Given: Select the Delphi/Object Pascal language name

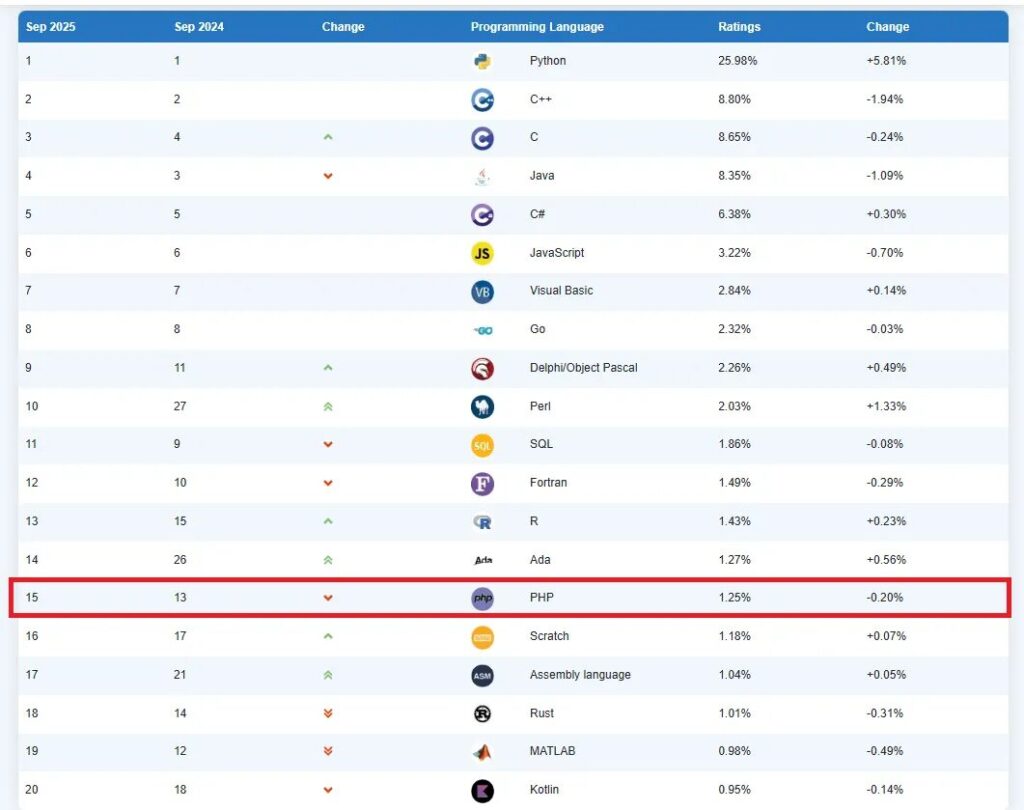Looking at the screenshot, I should click(583, 368).
